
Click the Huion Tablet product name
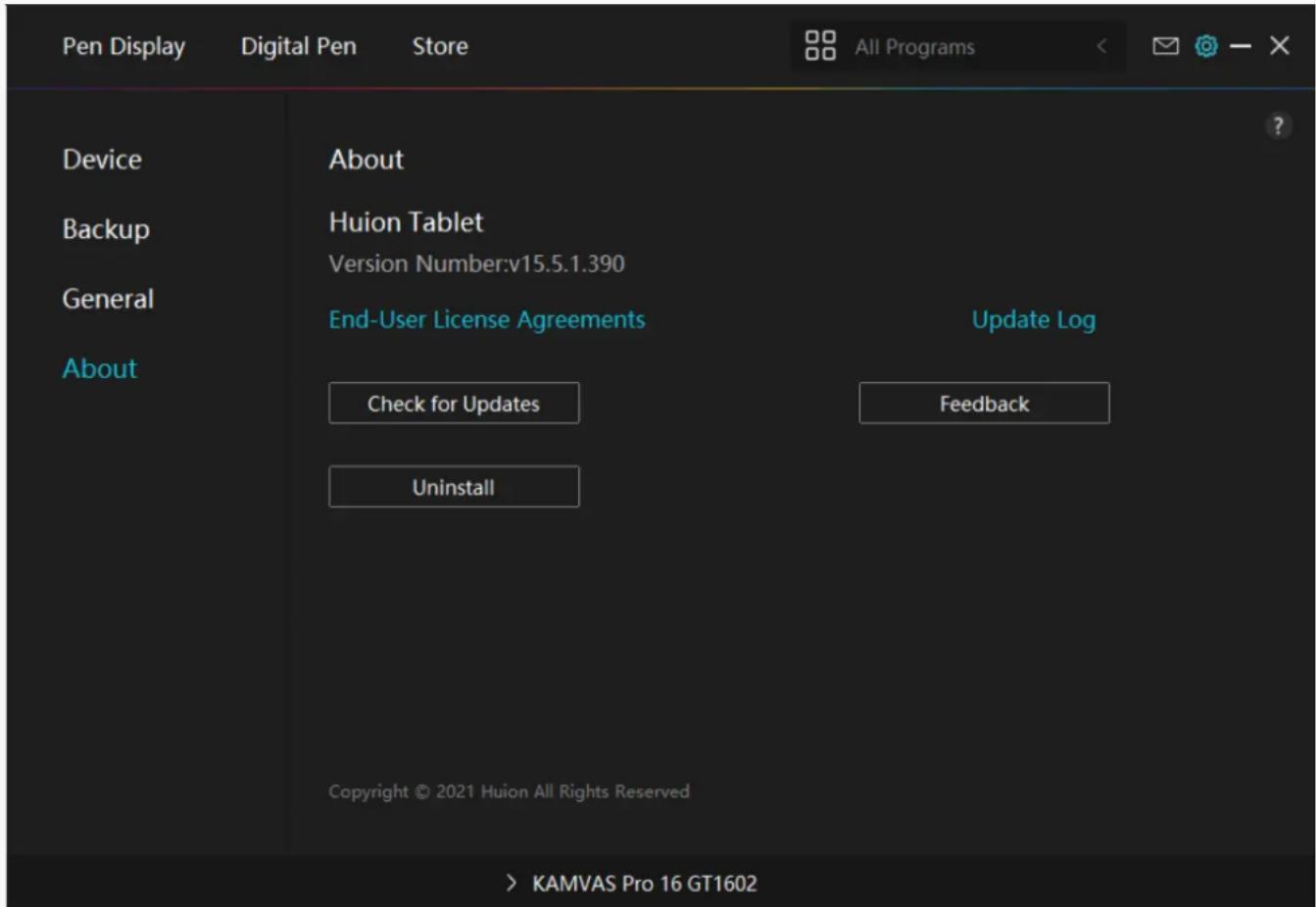[x=406, y=222]
